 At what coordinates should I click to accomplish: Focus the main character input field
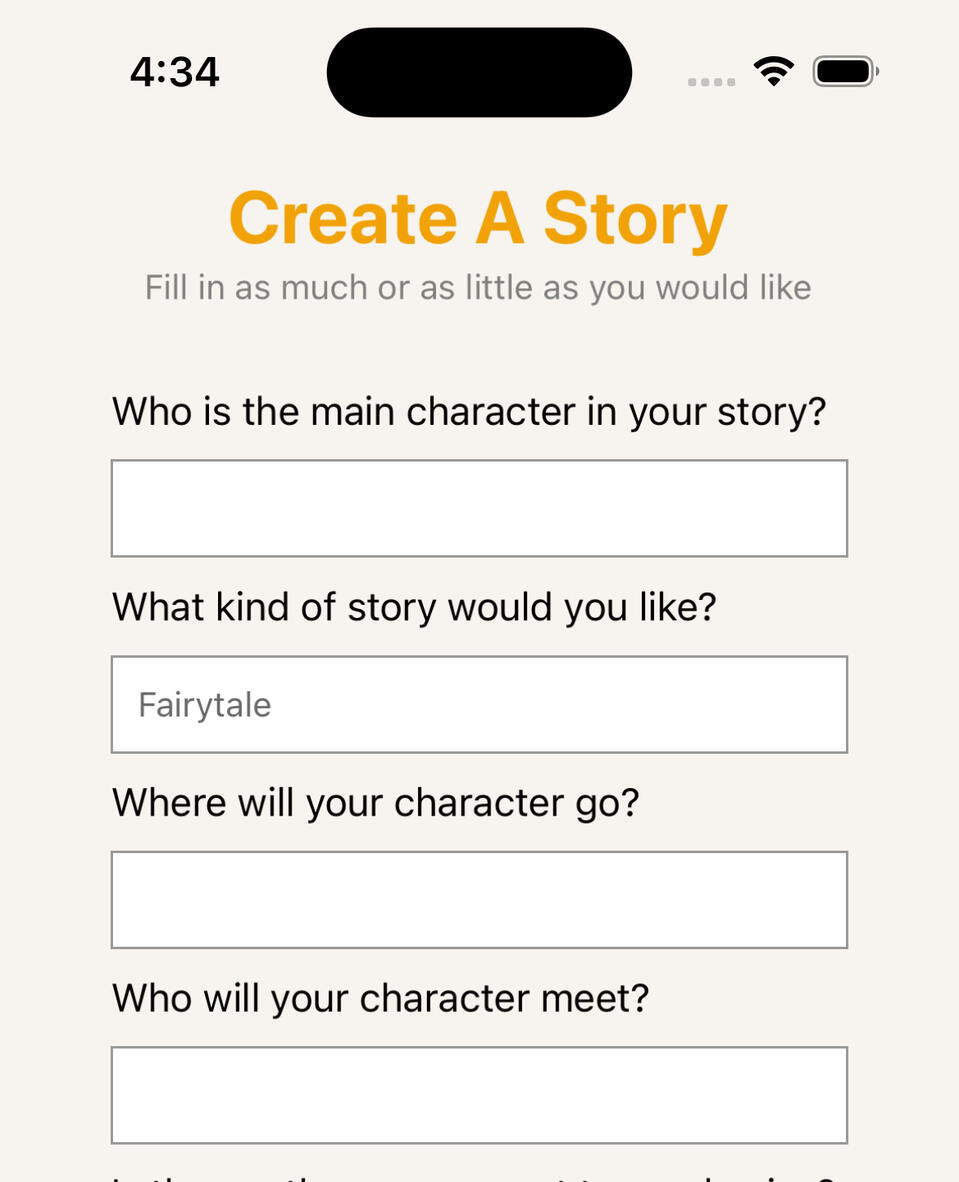pyautogui.click(x=479, y=508)
